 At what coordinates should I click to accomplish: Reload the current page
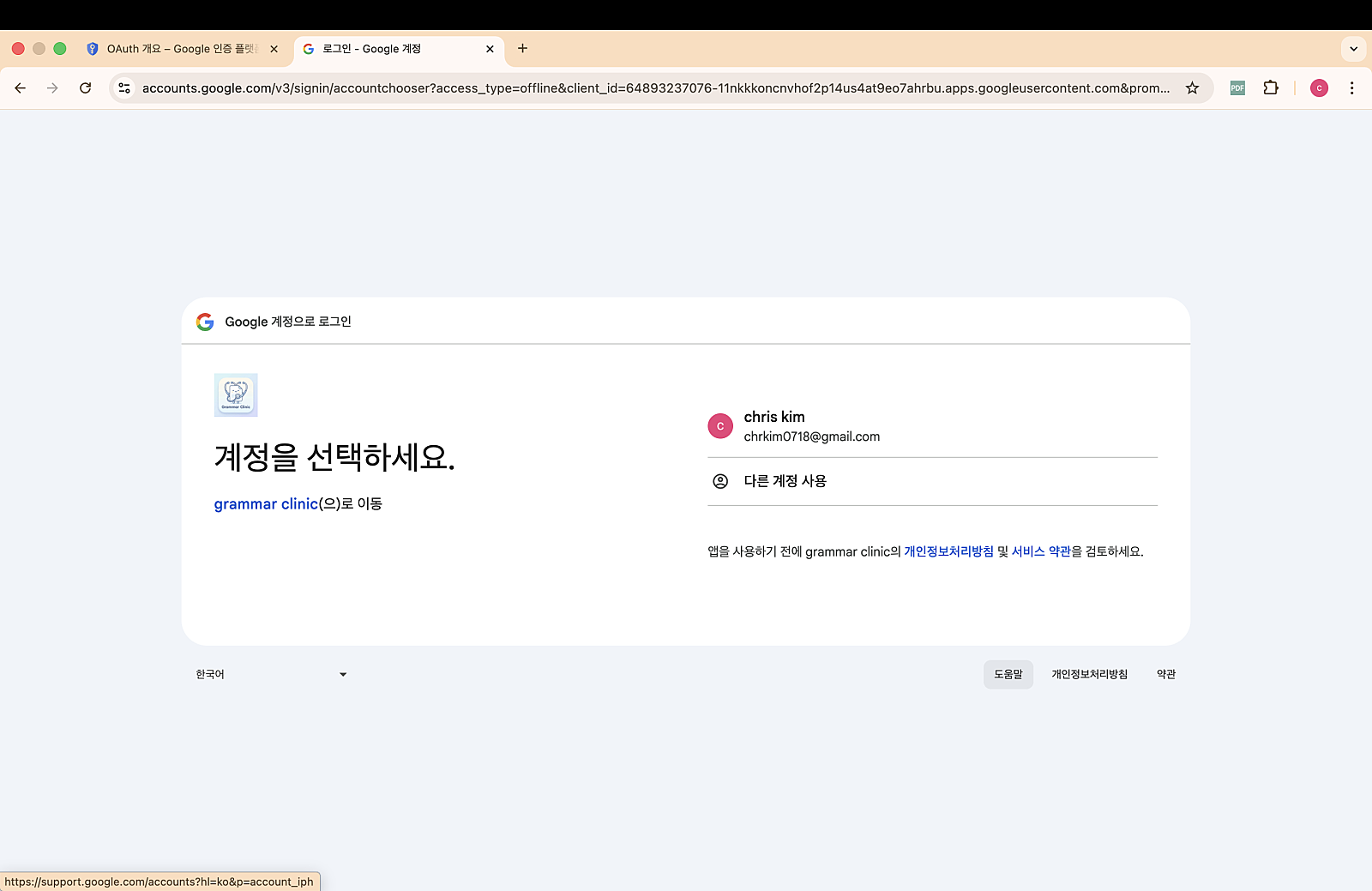85,88
